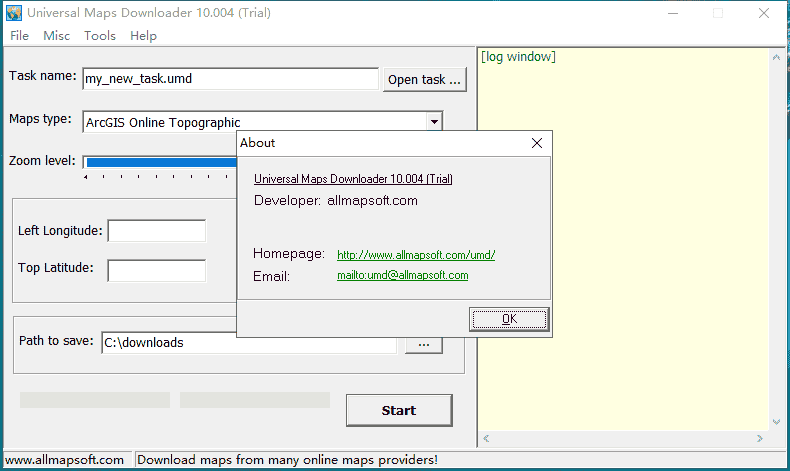
Task: Click the log window scroll up arrow
Action: tap(775, 58)
